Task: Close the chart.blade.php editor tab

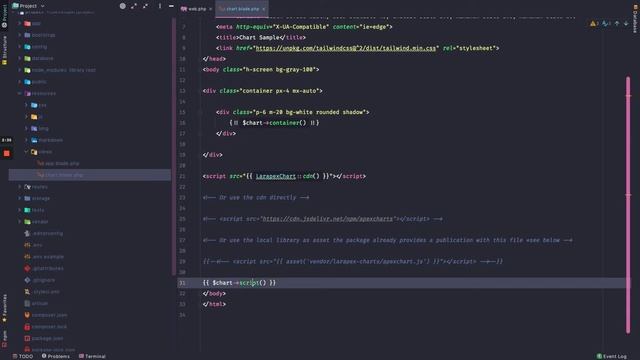Action: click(x=264, y=9)
